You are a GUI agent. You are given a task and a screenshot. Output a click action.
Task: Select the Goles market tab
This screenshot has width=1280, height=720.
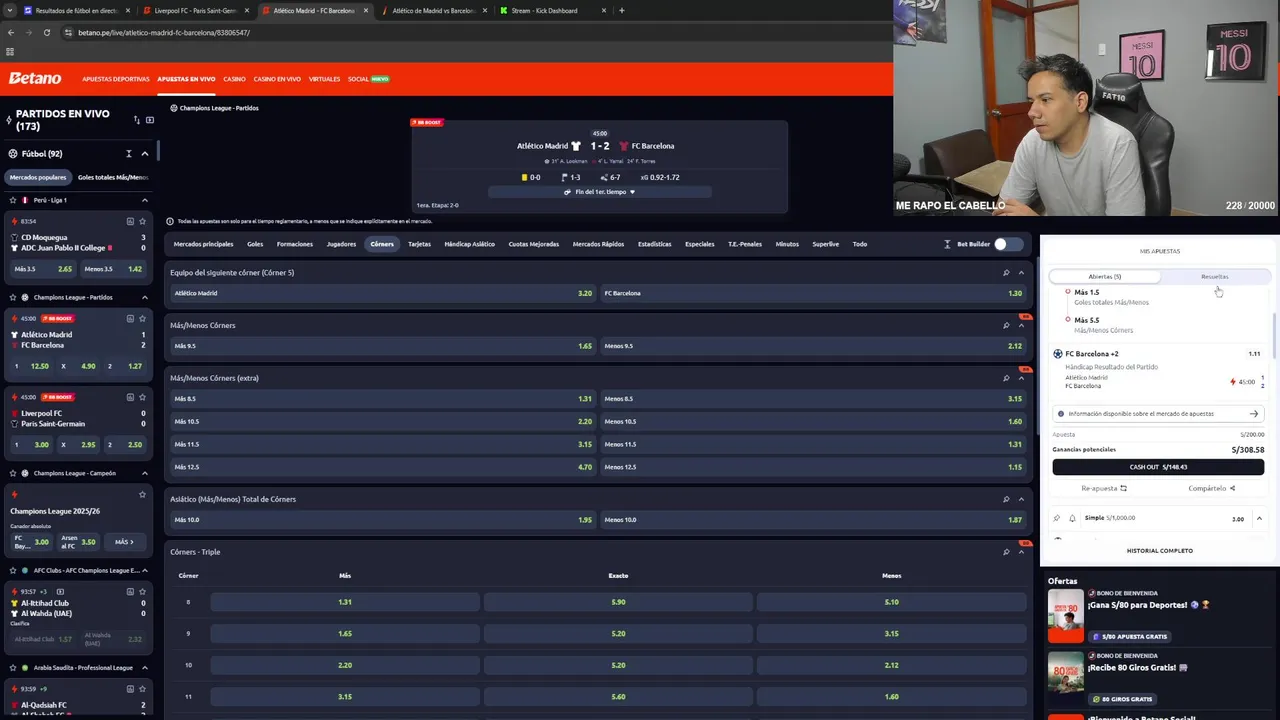[255, 244]
